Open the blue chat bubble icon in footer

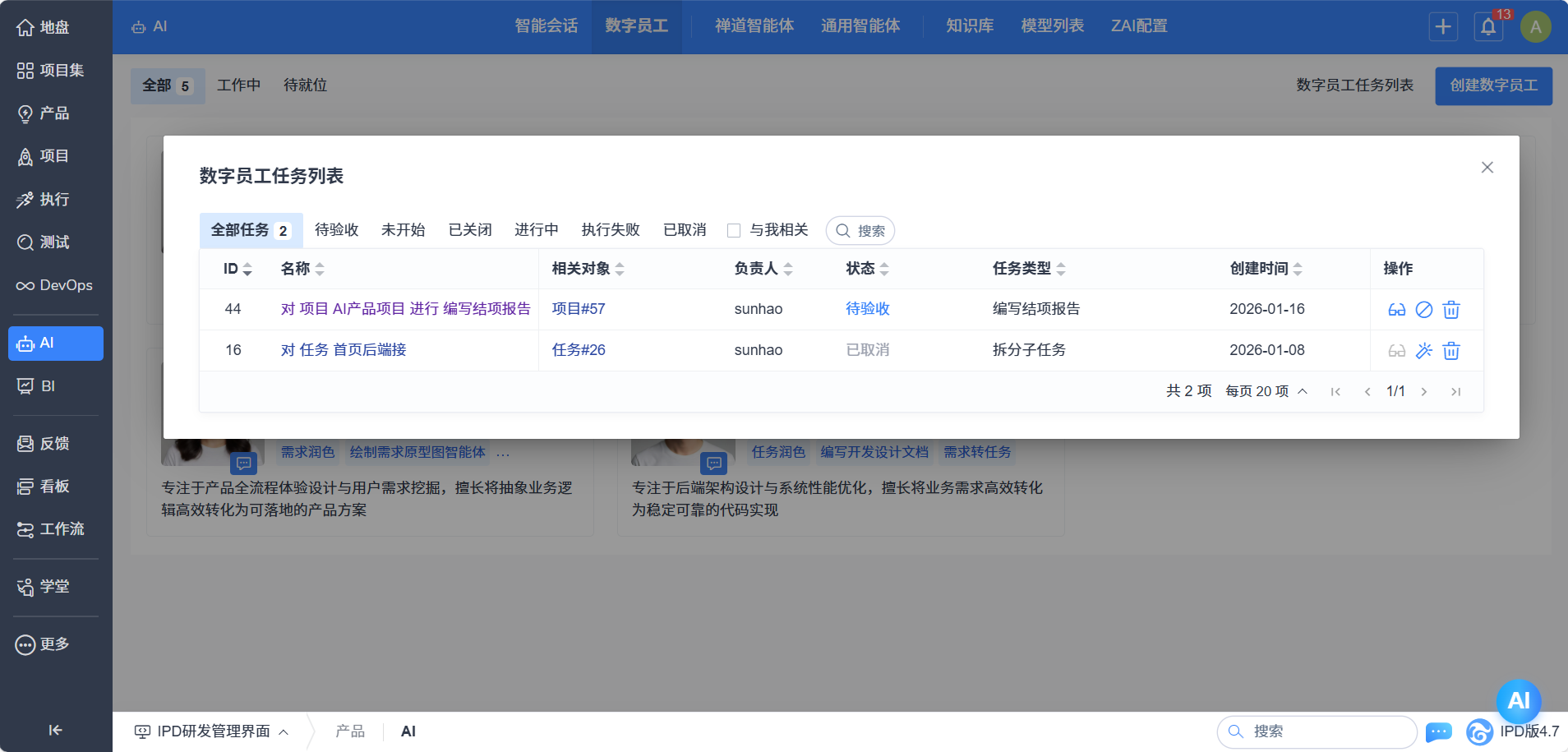[x=1438, y=731]
